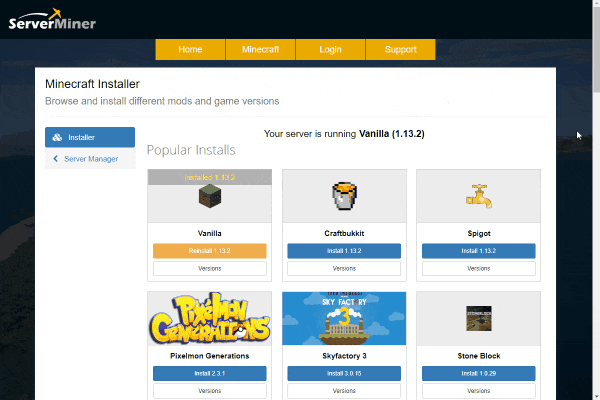The width and height of the screenshot is (600, 400).
Task: Click the Spigot card title
Action: [x=479, y=233]
